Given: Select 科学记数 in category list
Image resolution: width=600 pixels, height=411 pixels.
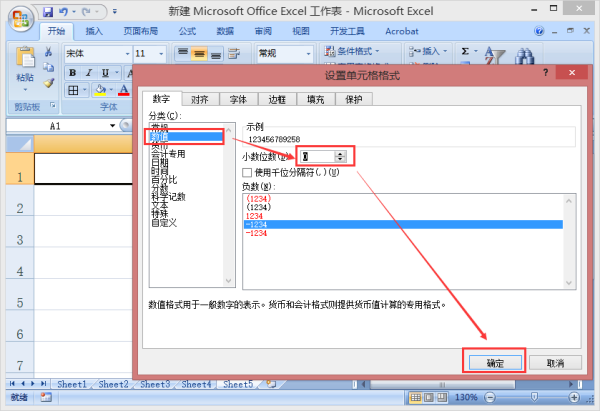Looking at the screenshot, I should (168, 197).
